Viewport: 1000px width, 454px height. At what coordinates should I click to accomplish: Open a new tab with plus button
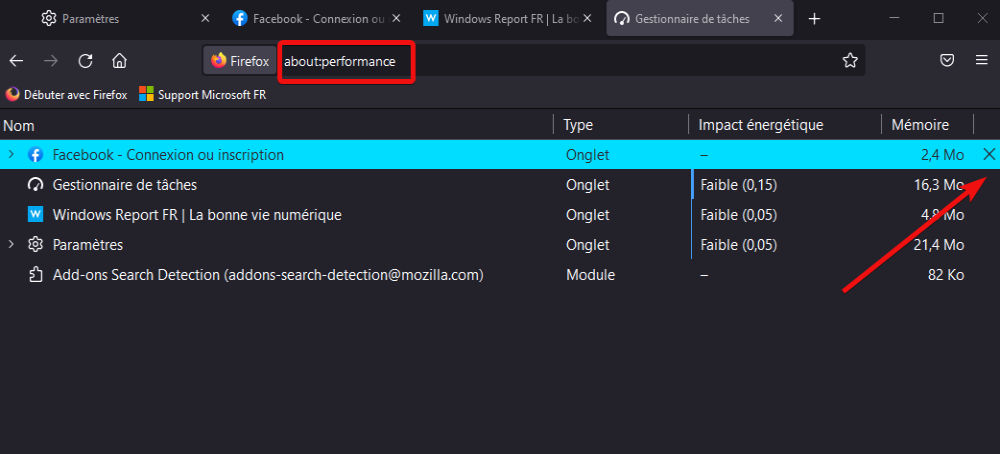click(x=814, y=19)
